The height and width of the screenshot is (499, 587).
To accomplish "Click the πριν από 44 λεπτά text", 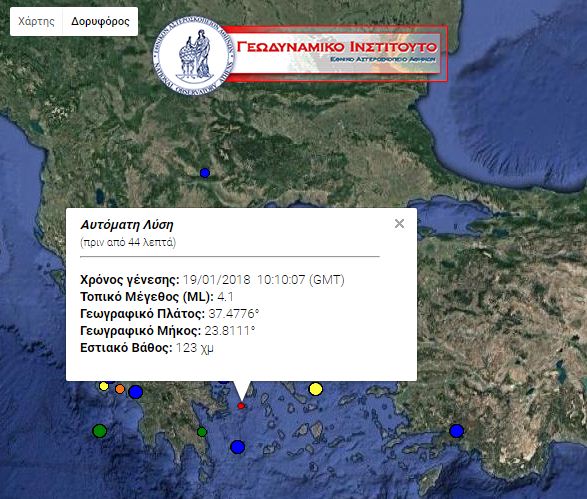I will click(x=128, y=243).
